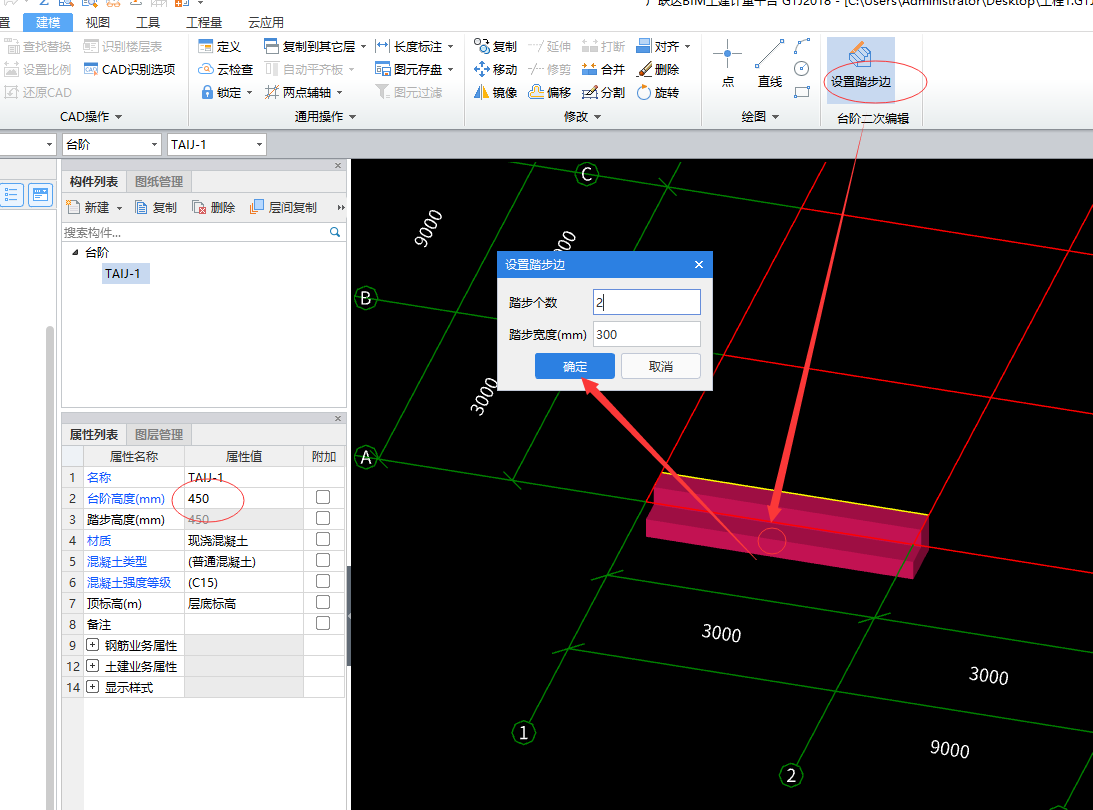This screenshot has height=810, width=1093.
Task: Click 复制 button in component list
Action: 156,207
